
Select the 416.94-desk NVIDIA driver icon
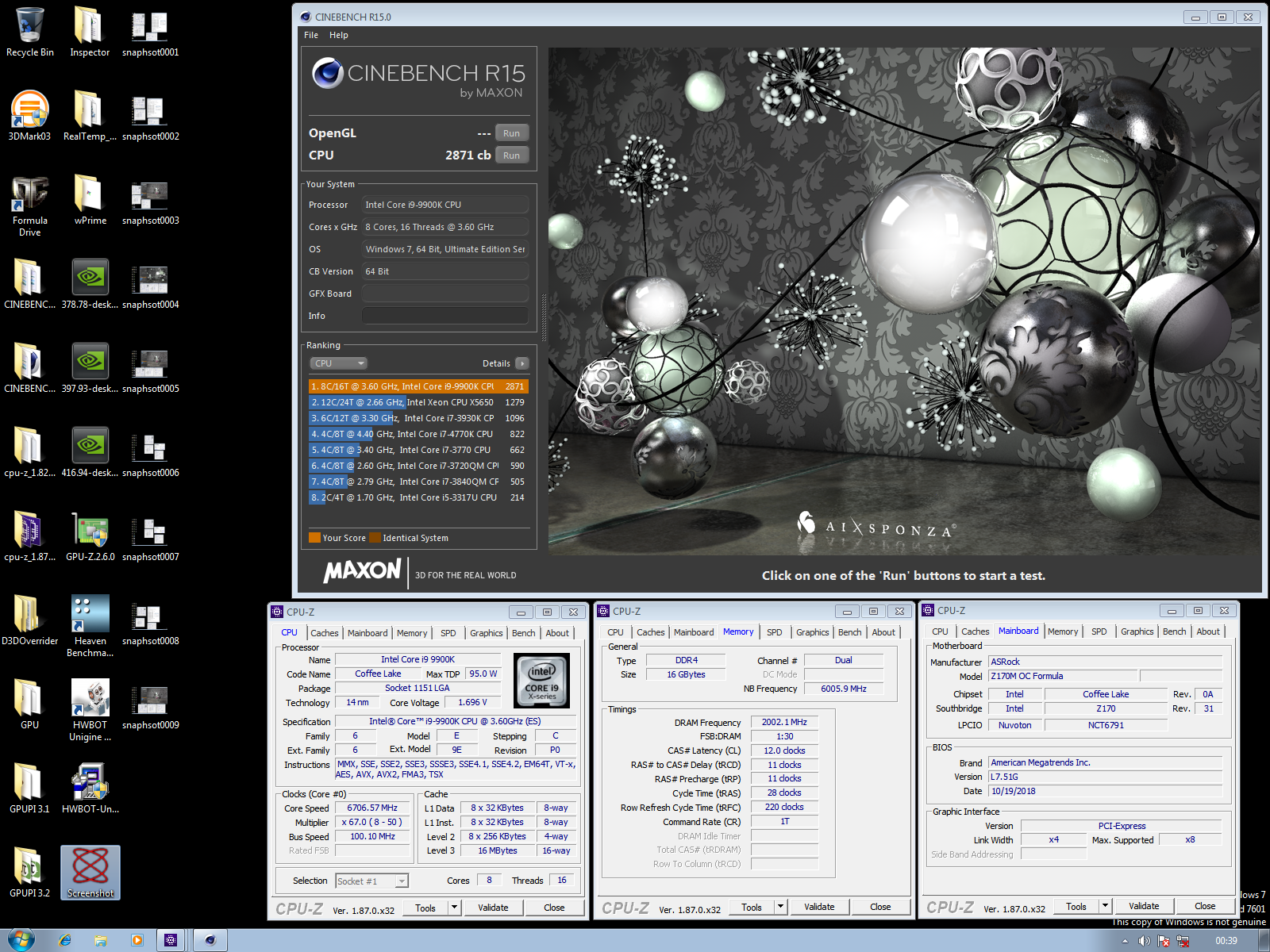click(90, 452)
